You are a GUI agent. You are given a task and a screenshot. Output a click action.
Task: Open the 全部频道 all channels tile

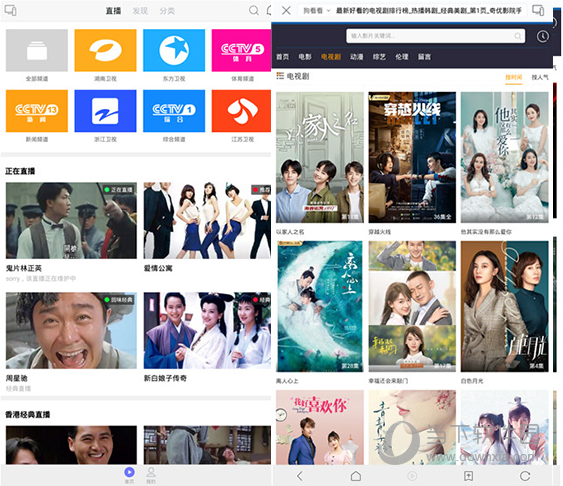(x=37, y=50)
